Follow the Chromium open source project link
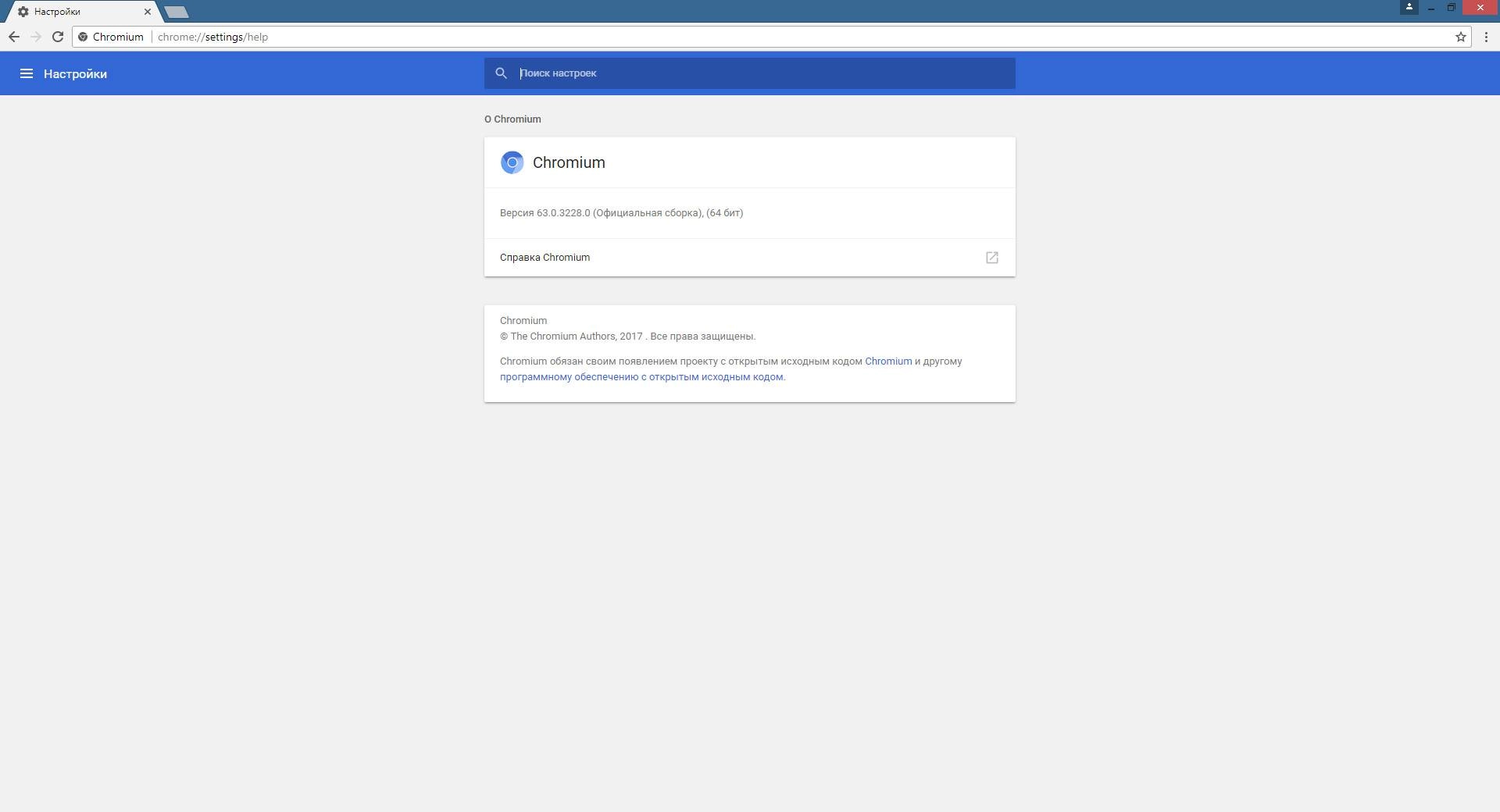The height and width of the screenshot is (812, 1500). pos(888,361)
